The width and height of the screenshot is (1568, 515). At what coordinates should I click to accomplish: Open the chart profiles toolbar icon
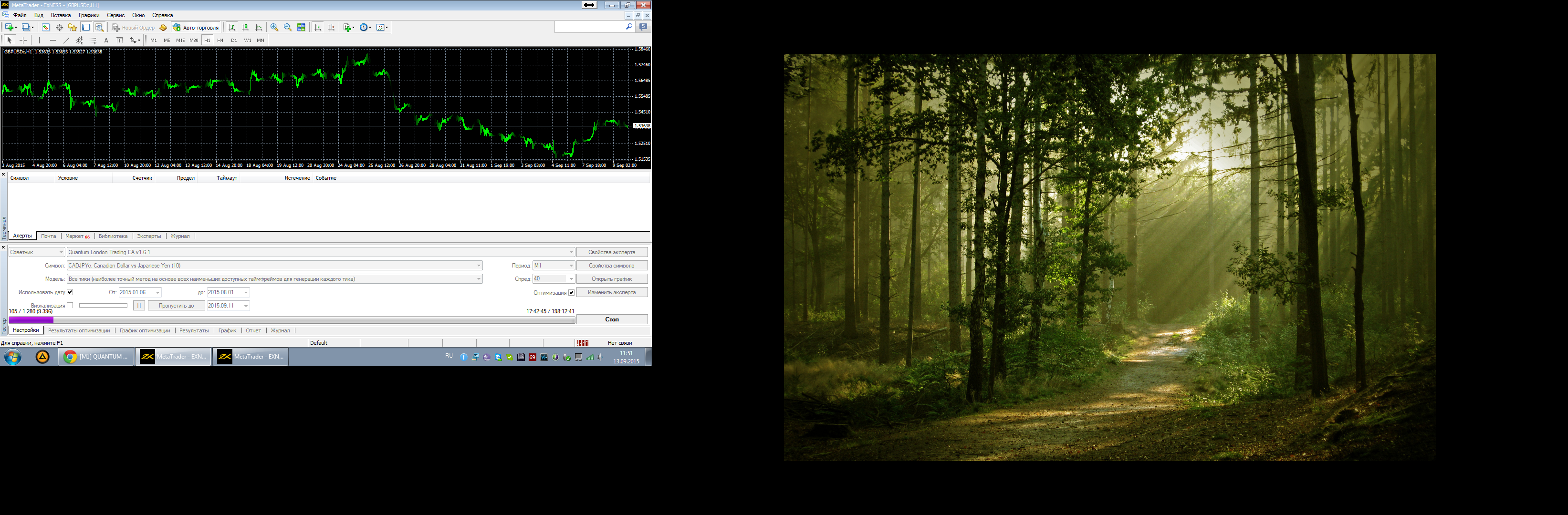tap(27, 27)
